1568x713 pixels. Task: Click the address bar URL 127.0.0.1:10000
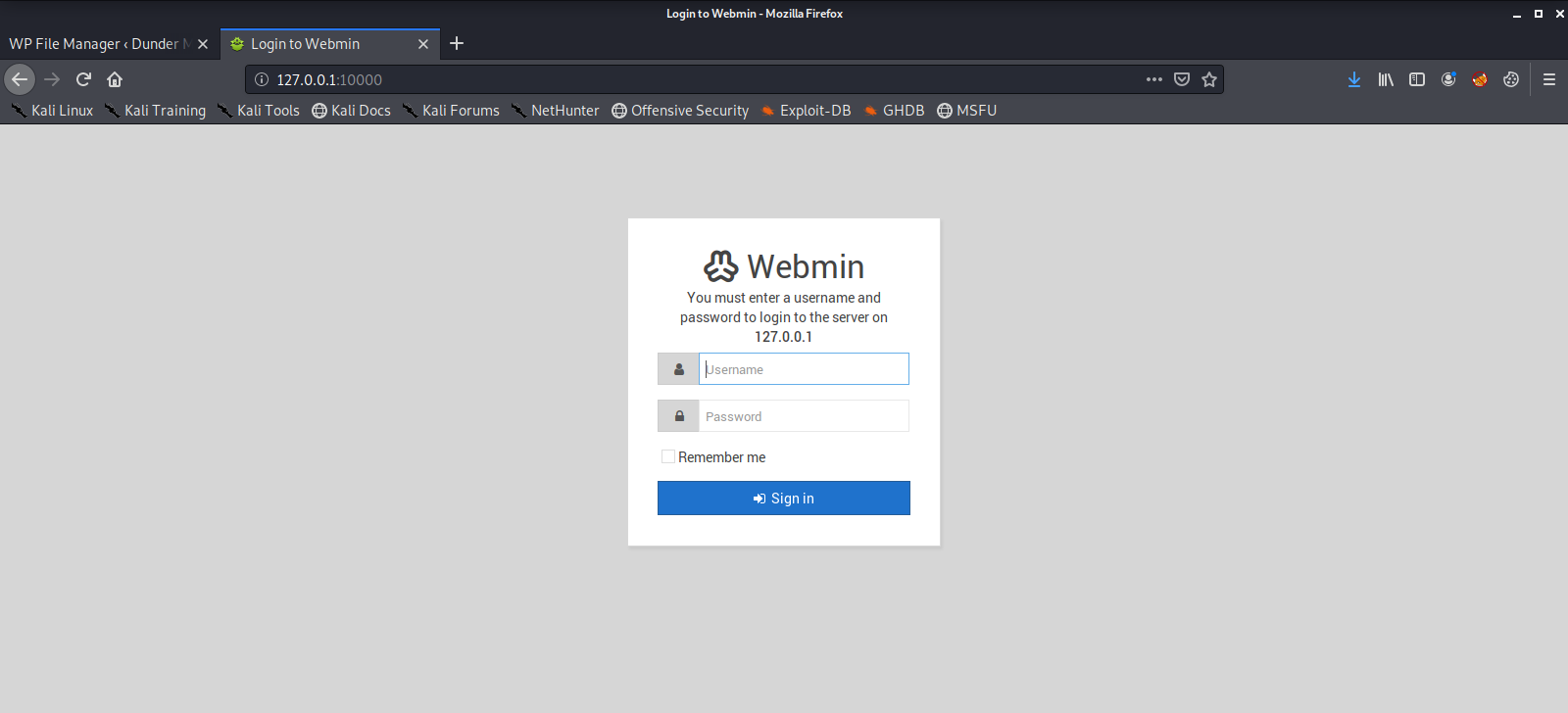point(329,80)
